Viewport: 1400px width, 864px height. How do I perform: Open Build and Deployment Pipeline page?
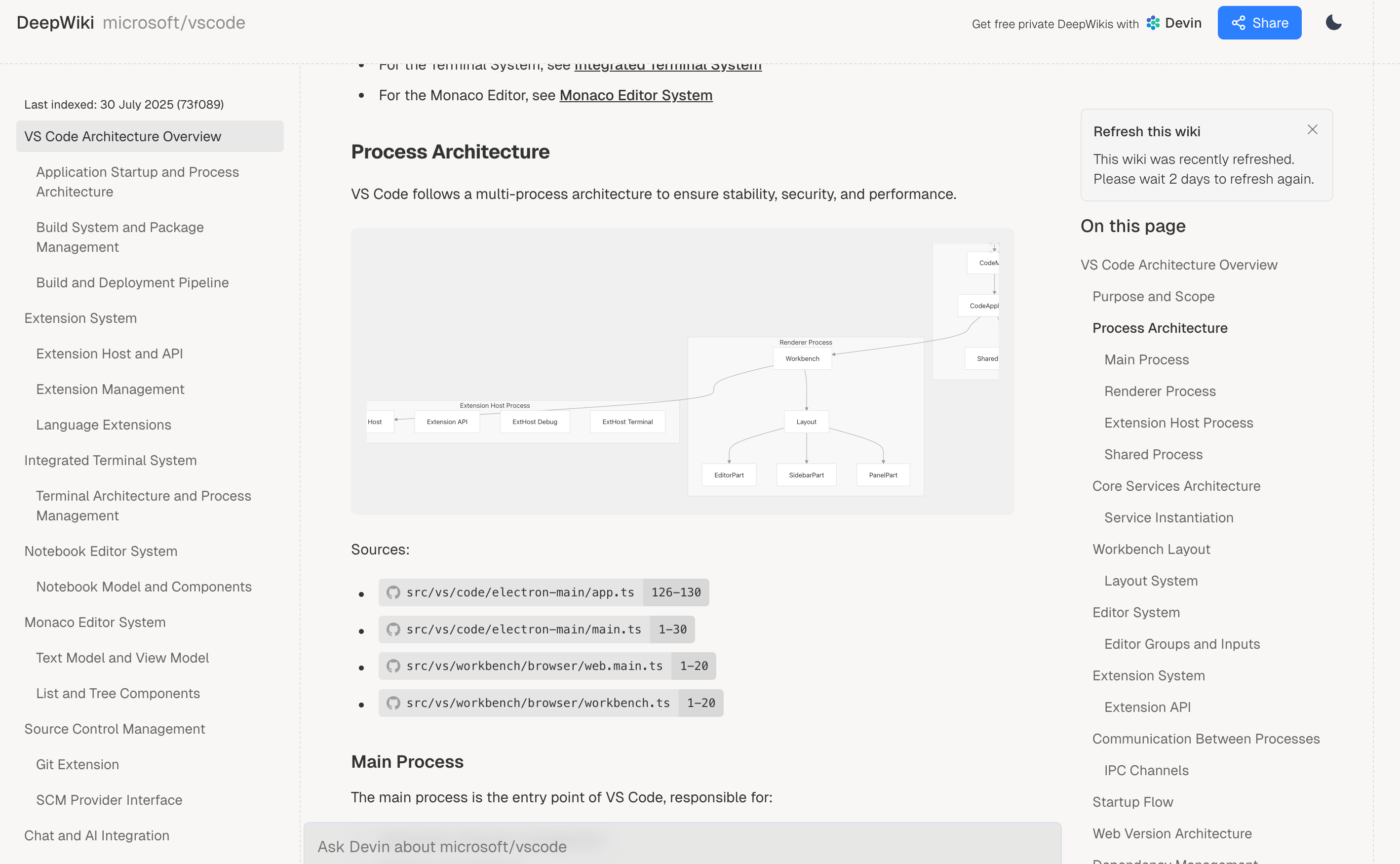[132, 283]
